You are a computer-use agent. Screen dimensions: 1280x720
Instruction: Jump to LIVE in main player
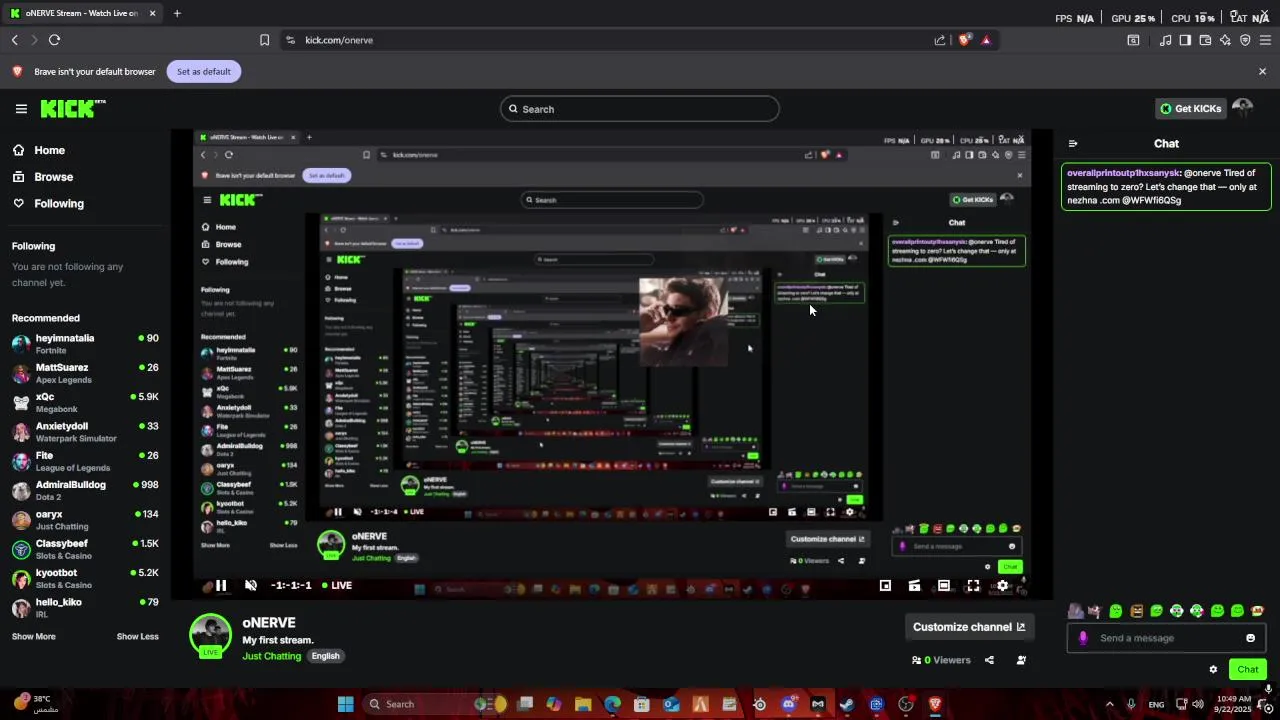point(335,586)
